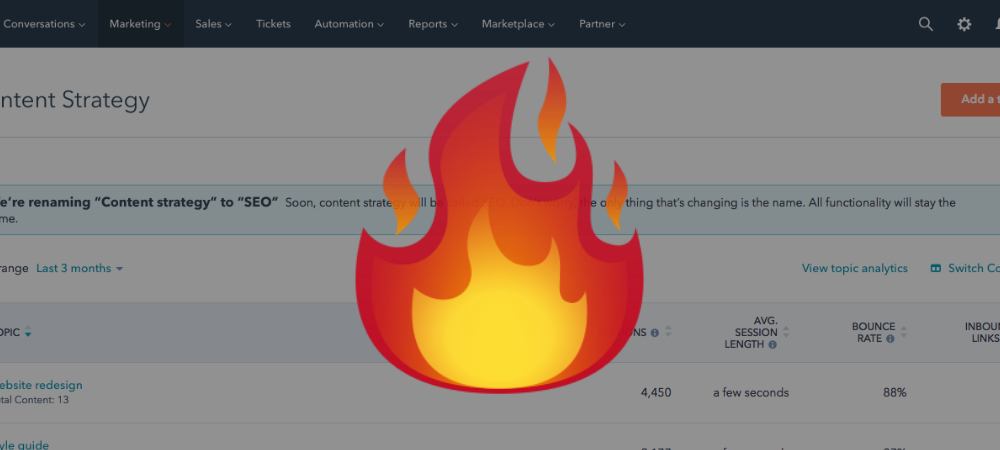Expand the Partner menu
This screenshot has height=450, width=1000.
tap(602, 24)
